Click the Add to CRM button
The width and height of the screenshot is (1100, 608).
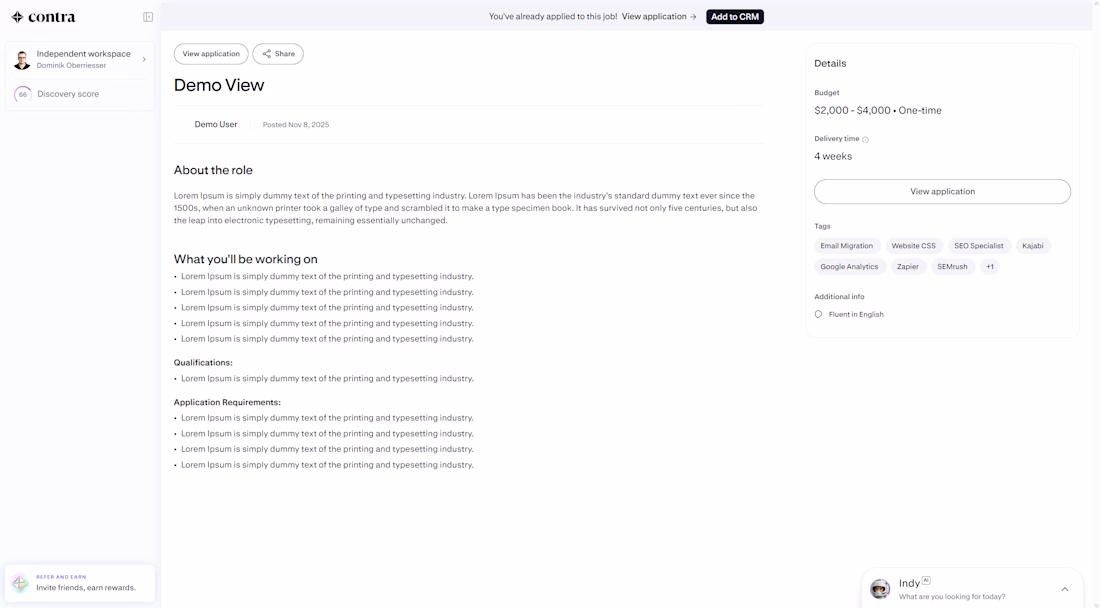735,16
